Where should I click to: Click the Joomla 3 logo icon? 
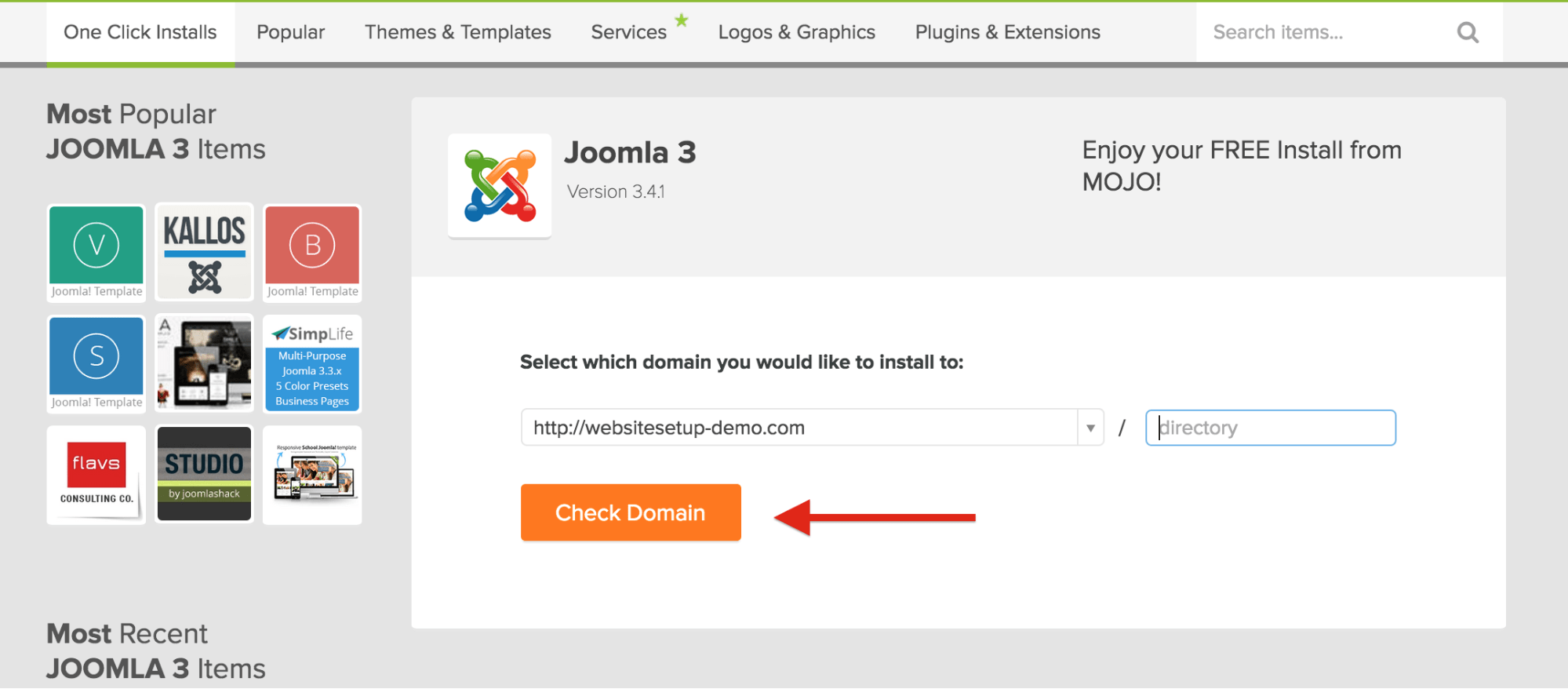pos(500,186)
